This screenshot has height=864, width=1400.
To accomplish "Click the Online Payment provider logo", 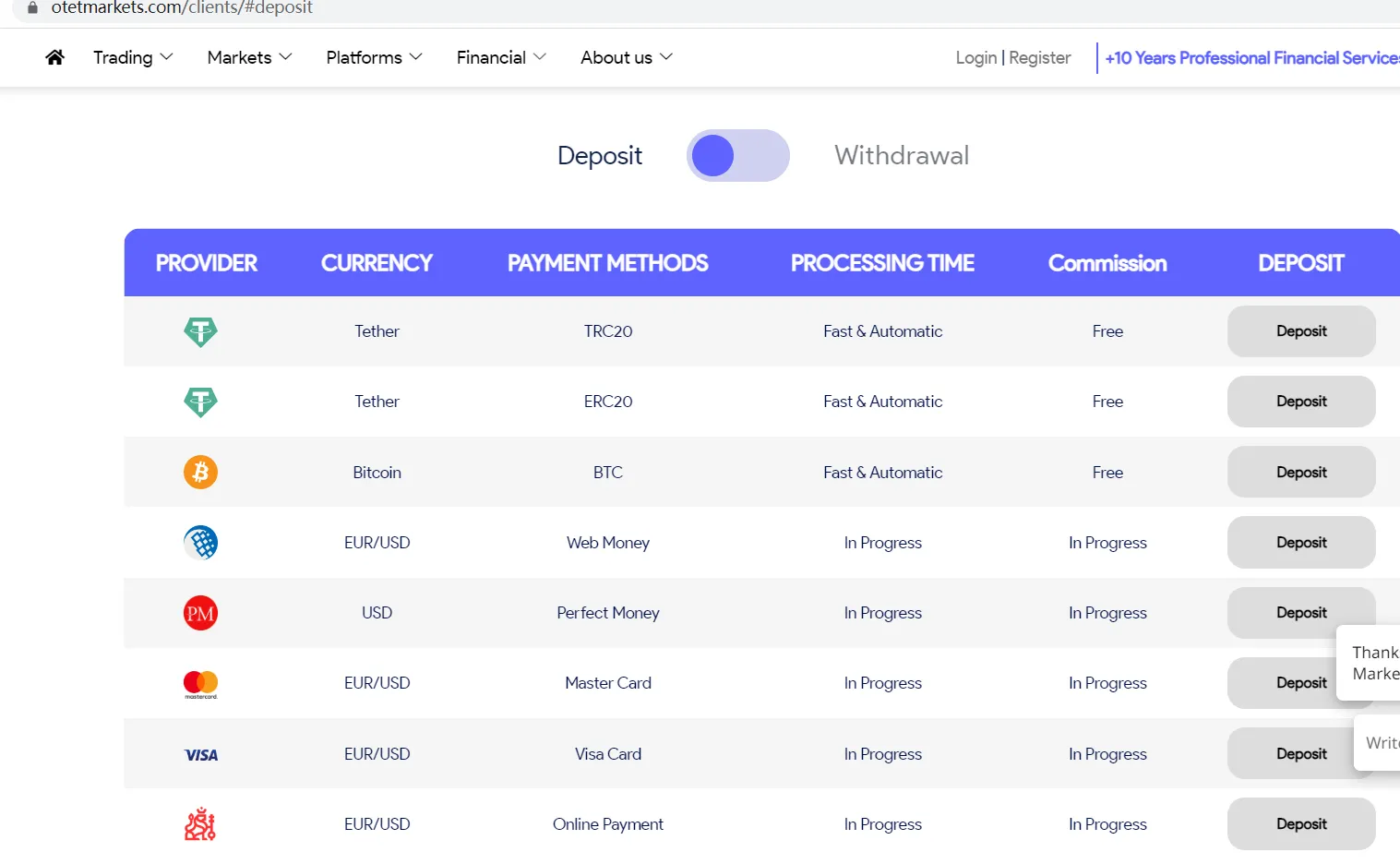I will pos(200,824).
